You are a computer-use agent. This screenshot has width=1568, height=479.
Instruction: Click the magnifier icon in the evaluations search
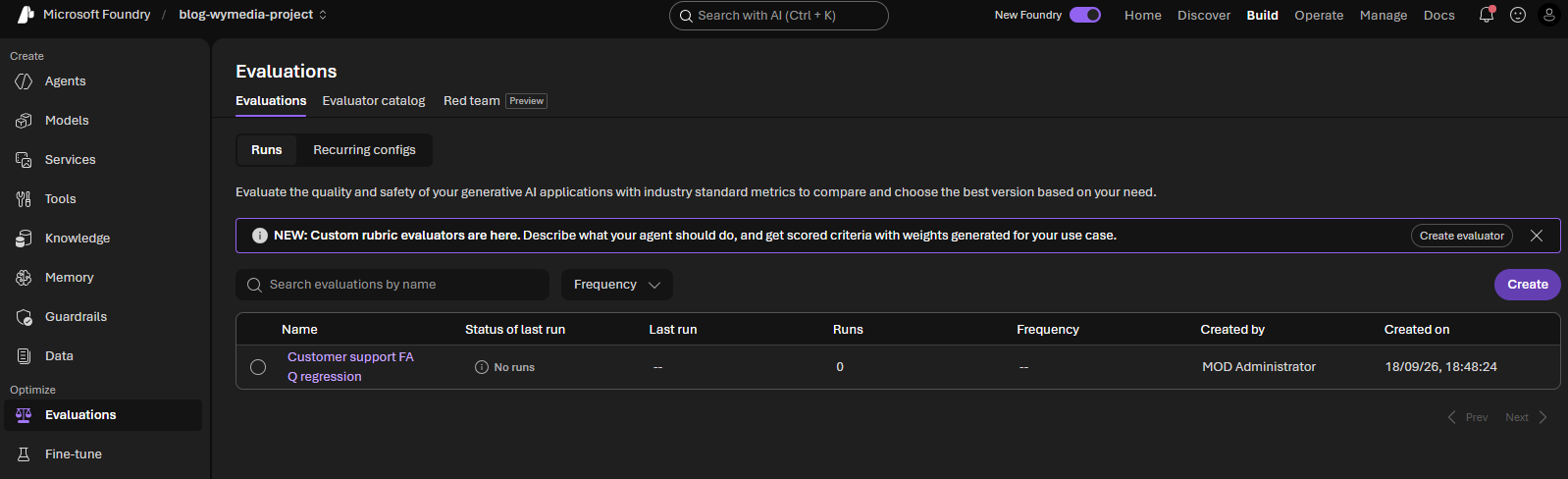pyautogui.click(x=254, y=285)
